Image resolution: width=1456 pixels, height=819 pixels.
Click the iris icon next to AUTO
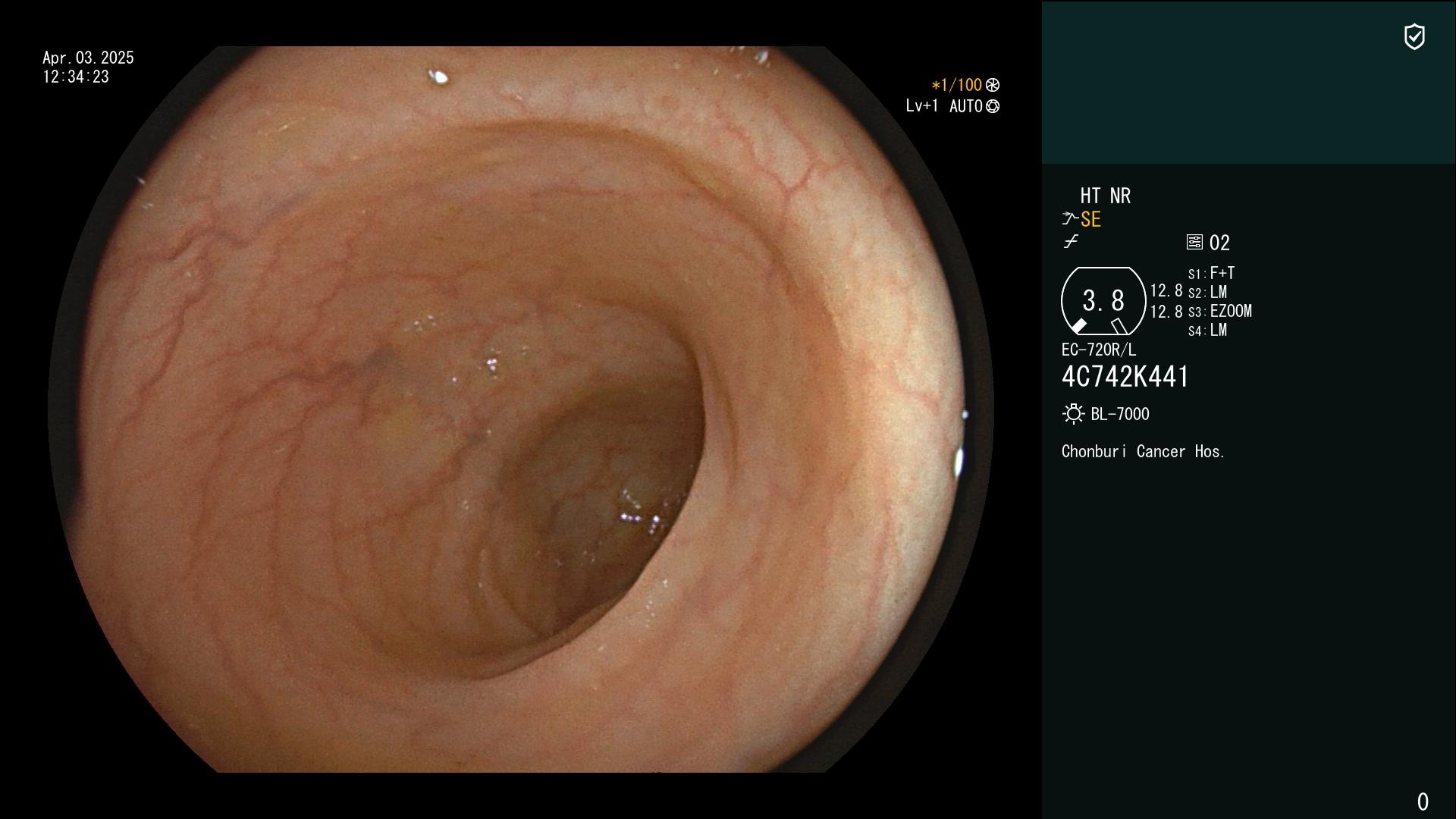tap(993, 106)
